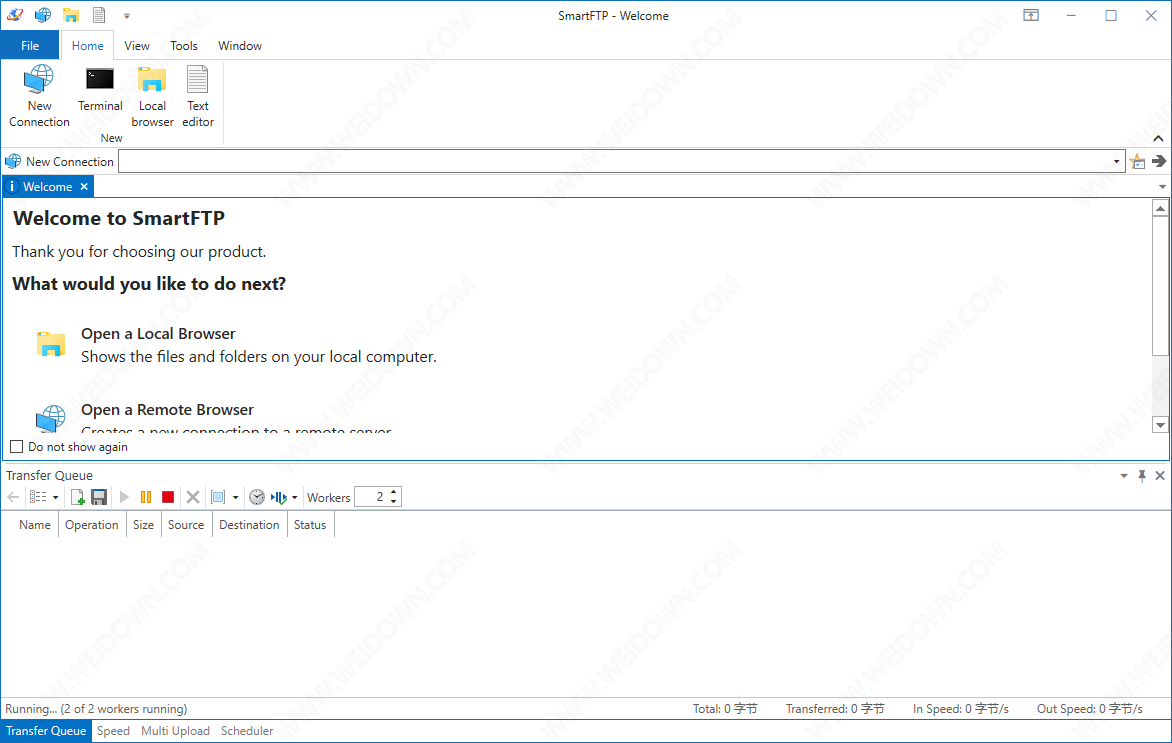Select the Welcome document tab
The width and height of the screenshot is (1172, 743).
pyautogui.click(x=48, y=187)
